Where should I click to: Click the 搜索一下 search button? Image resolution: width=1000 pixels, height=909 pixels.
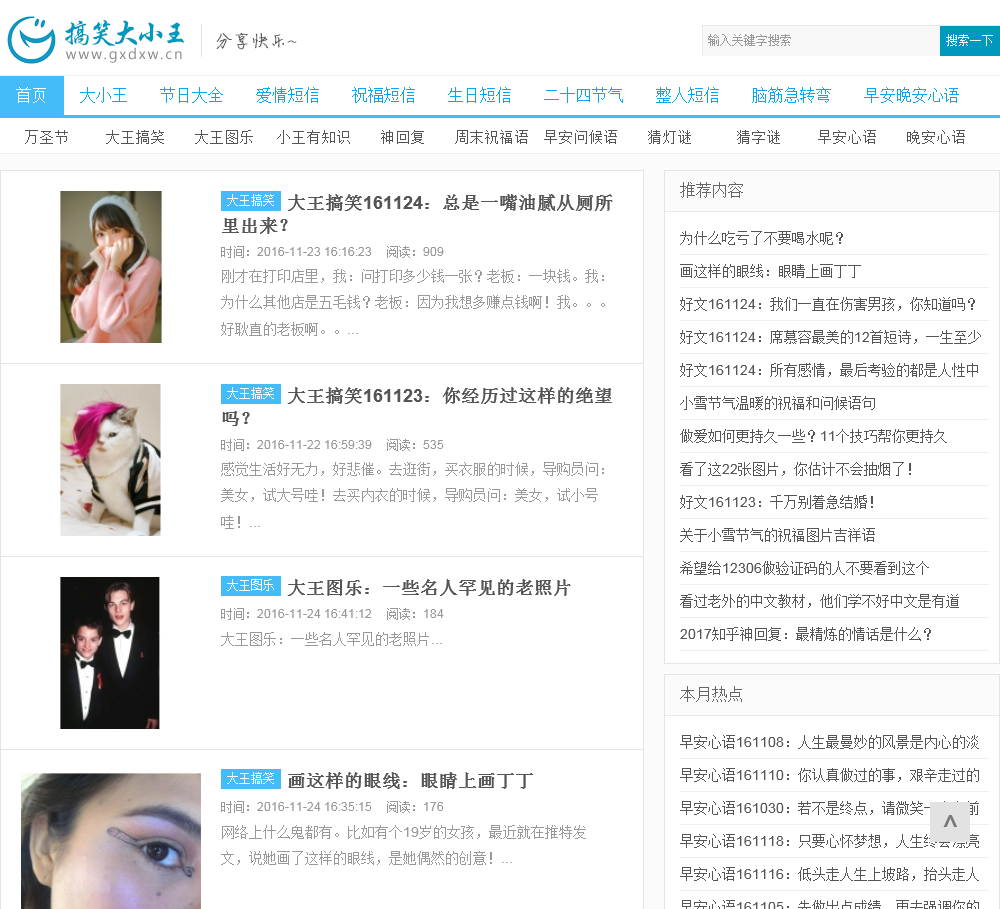(969, 41)
